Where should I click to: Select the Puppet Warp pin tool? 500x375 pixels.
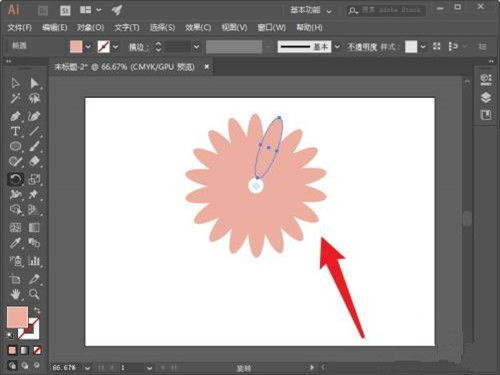pyautogui.click(x=34, y=194)
